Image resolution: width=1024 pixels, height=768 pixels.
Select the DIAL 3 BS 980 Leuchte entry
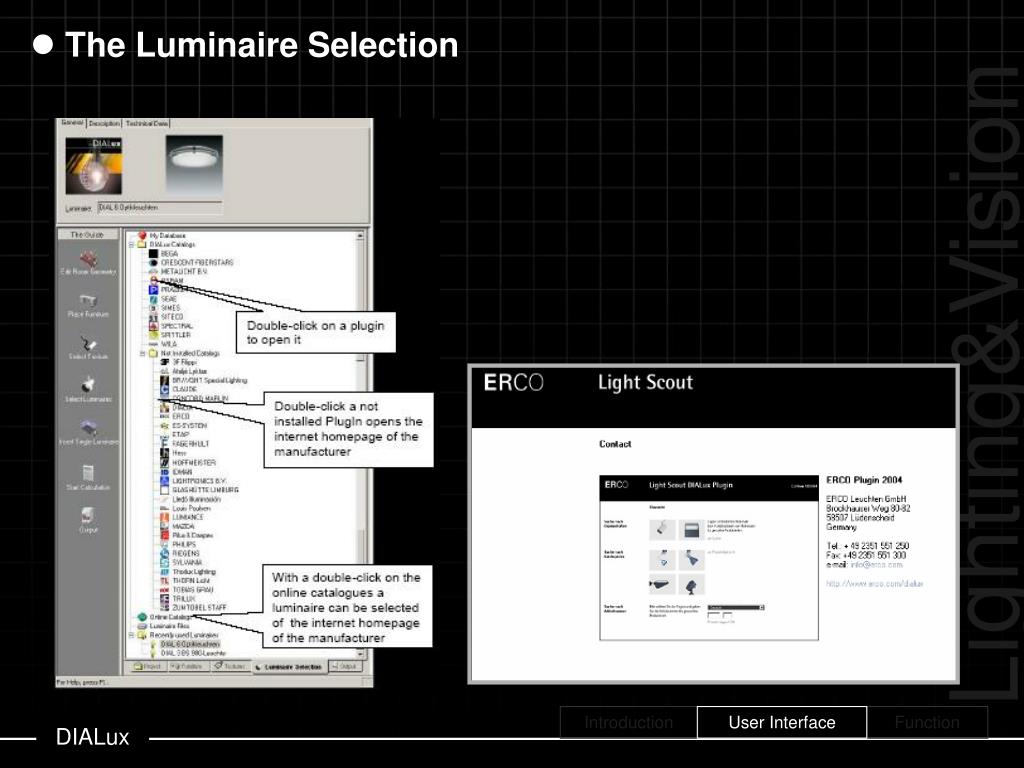[x=193, y=653]
